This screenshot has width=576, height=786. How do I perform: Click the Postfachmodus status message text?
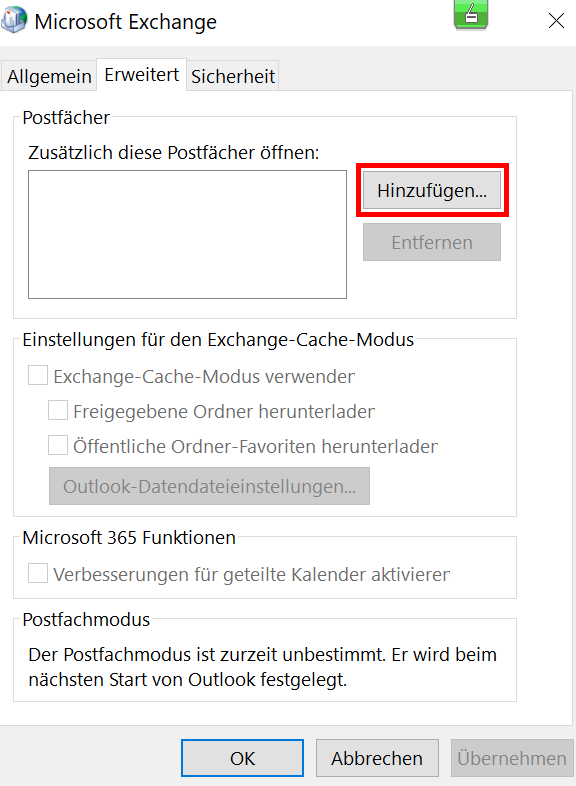click(x=263, y=667)
